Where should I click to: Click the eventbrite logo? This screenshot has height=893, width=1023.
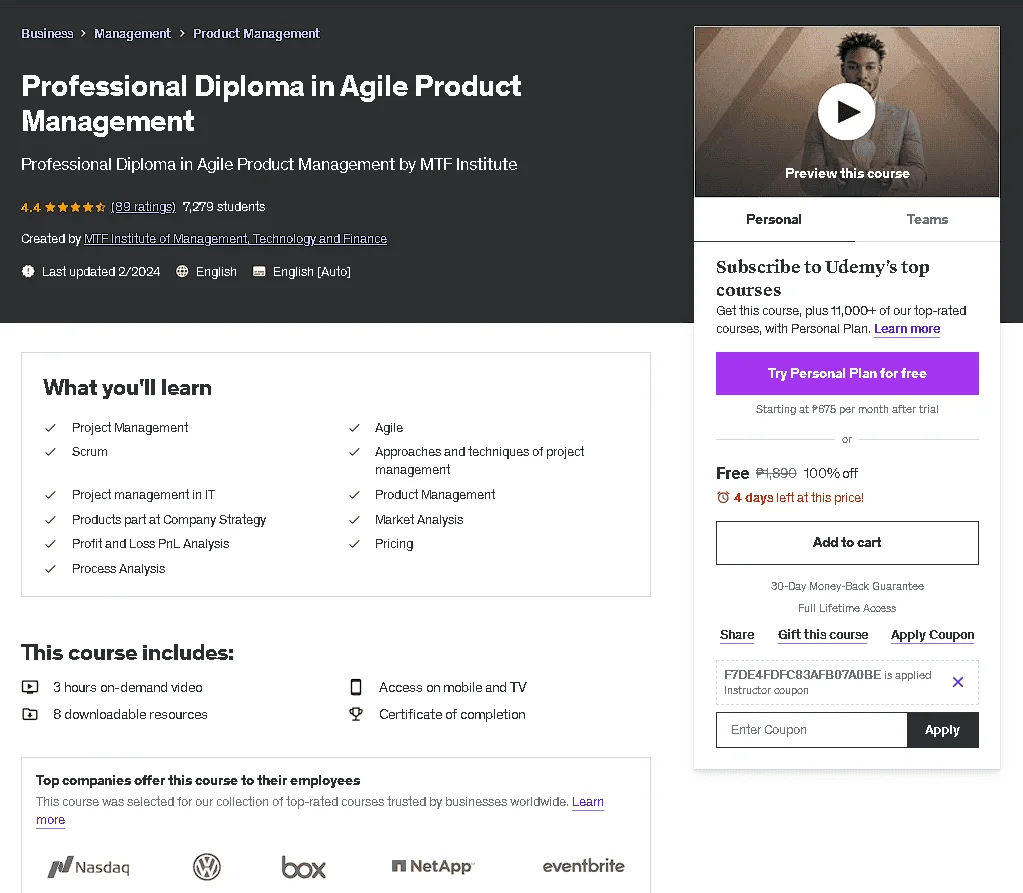tap(583, 866)
